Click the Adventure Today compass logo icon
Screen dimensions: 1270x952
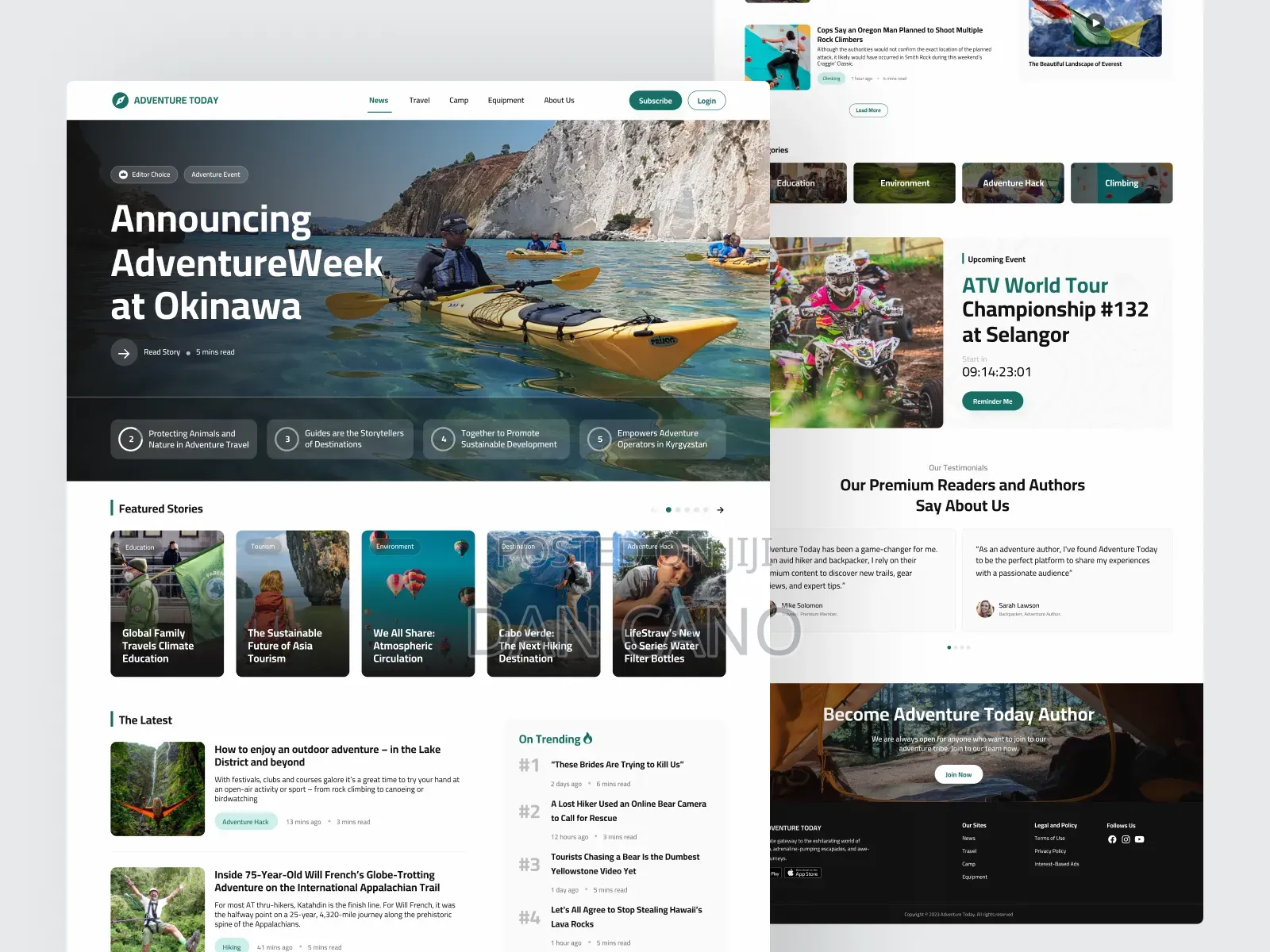pyautogui.click(x=120, y=101)
